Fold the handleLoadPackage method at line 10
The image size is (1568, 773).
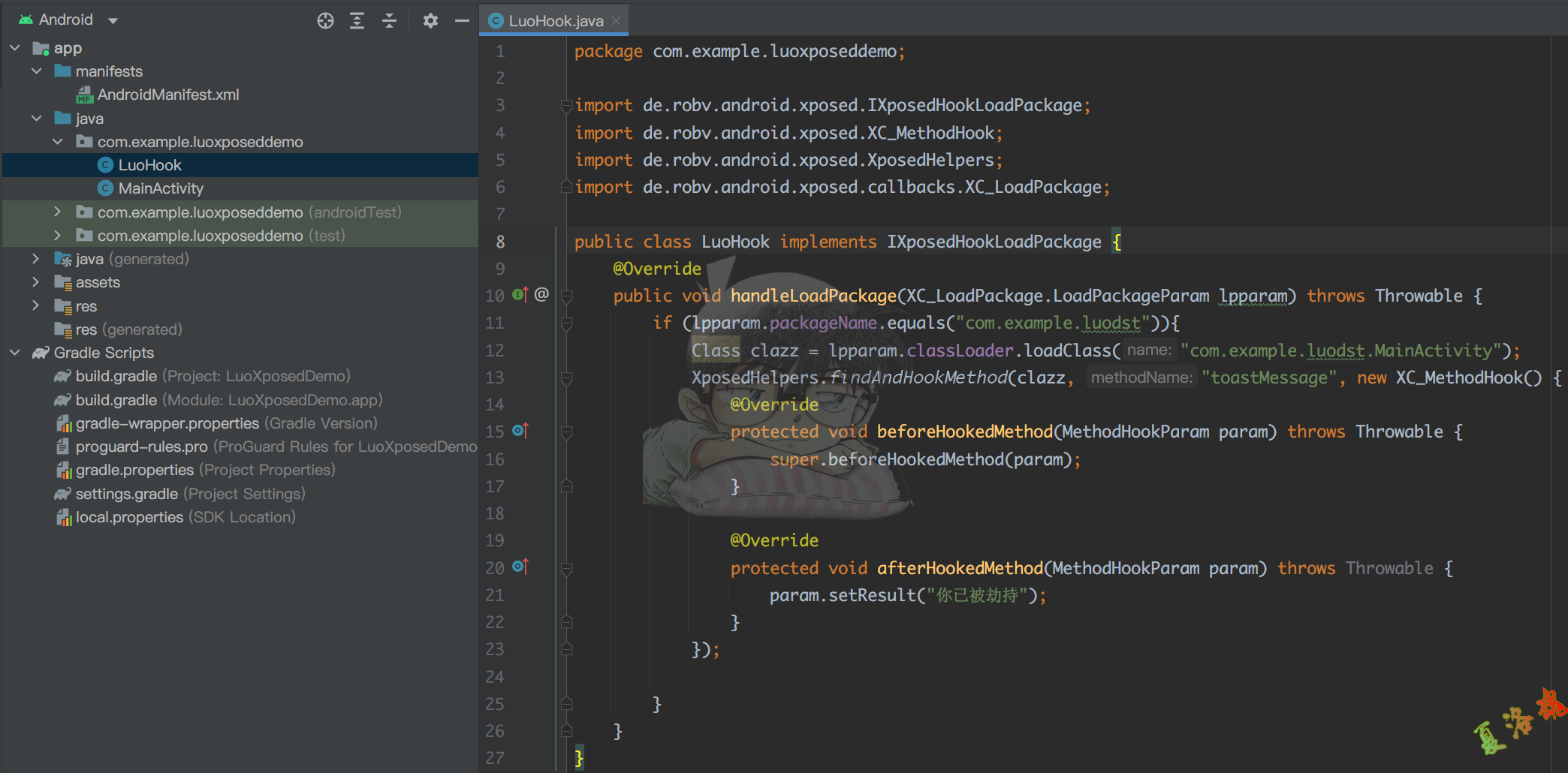(567, 296)
